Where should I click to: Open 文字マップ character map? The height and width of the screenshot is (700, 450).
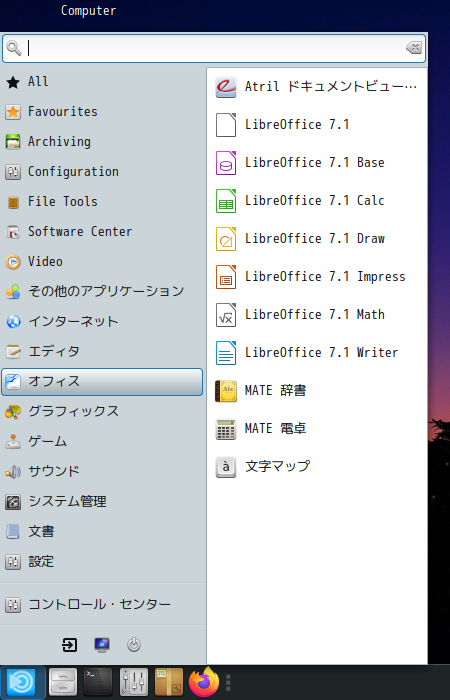coord(316,467)
